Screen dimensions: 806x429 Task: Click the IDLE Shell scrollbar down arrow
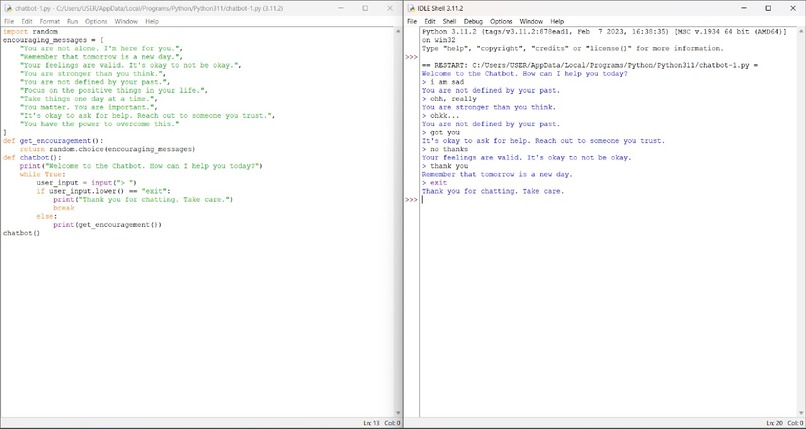[801, 413]
